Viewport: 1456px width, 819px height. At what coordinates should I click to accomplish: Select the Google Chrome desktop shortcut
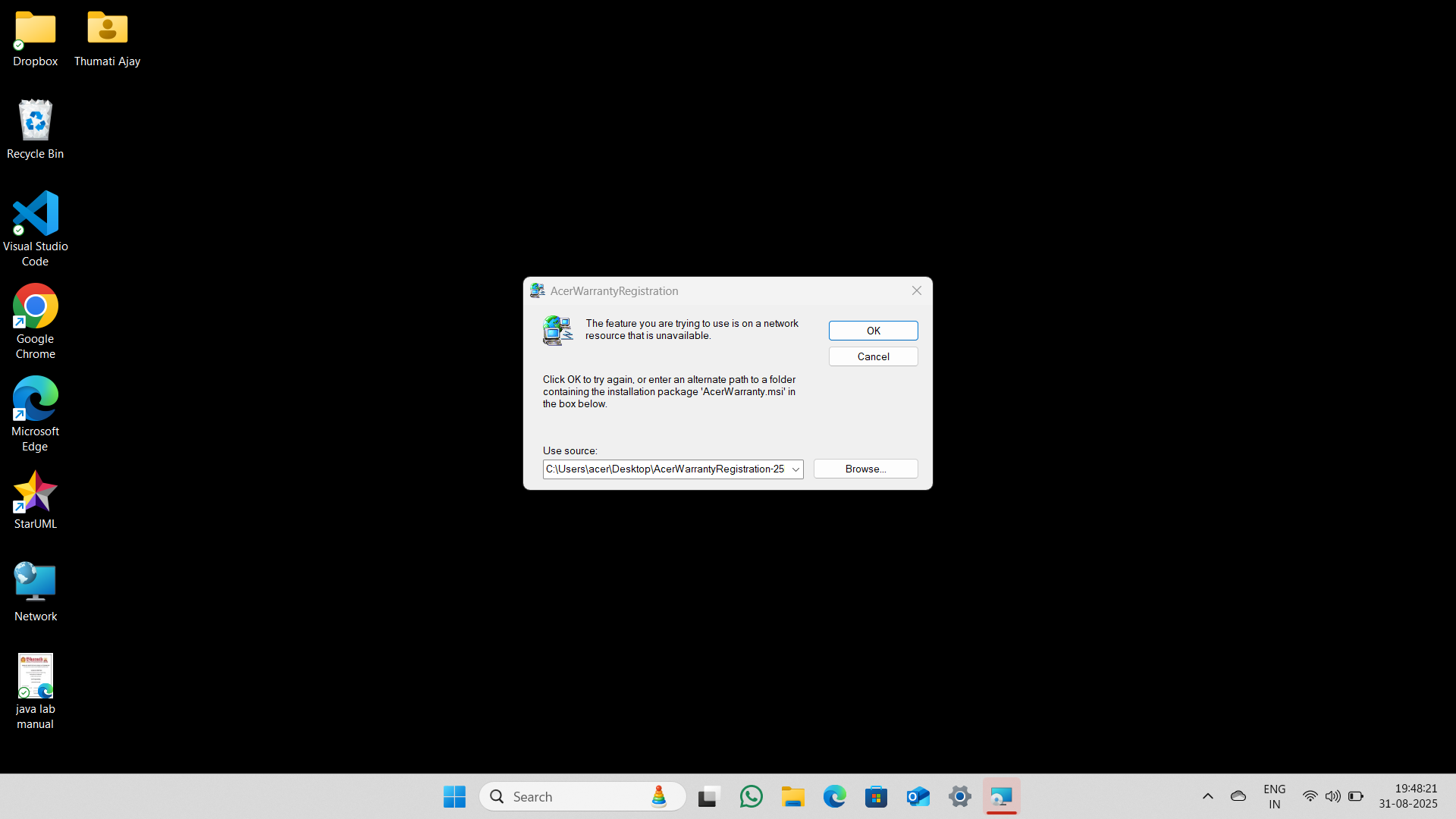click(35, 322)
